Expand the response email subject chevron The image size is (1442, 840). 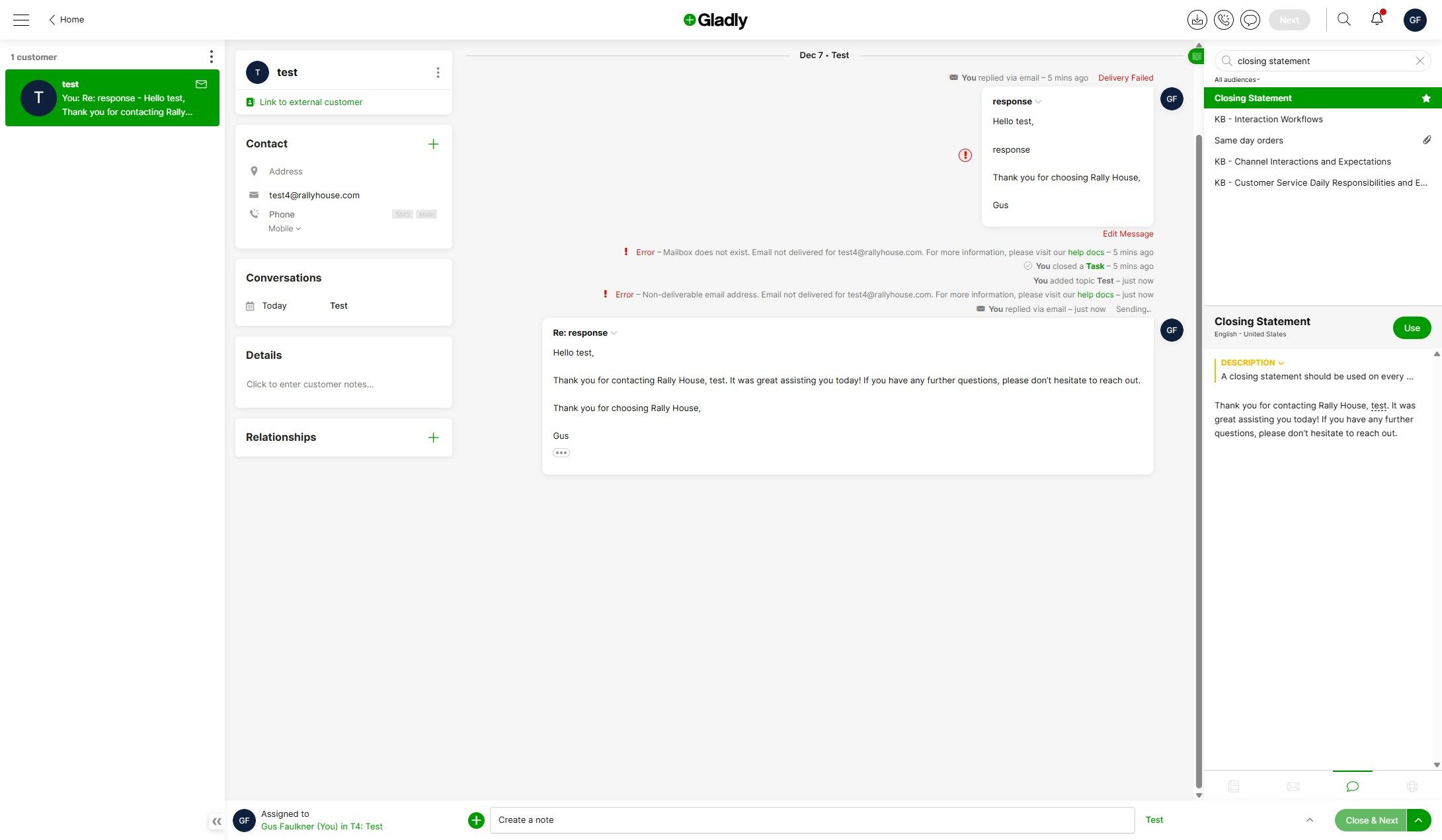point(1038,102)
